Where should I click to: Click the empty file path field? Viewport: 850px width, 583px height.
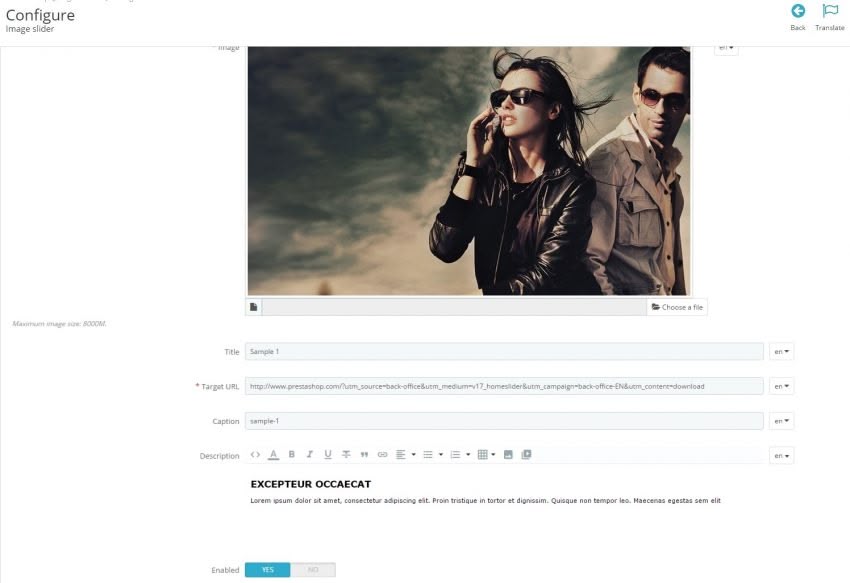coord(454,307)
